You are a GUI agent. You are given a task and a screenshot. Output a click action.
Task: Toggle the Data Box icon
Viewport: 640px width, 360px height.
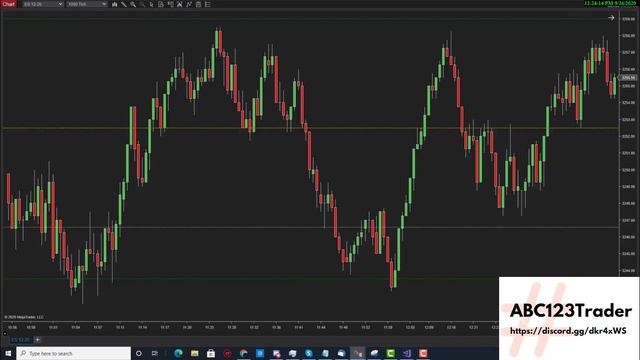pos(161,4)
